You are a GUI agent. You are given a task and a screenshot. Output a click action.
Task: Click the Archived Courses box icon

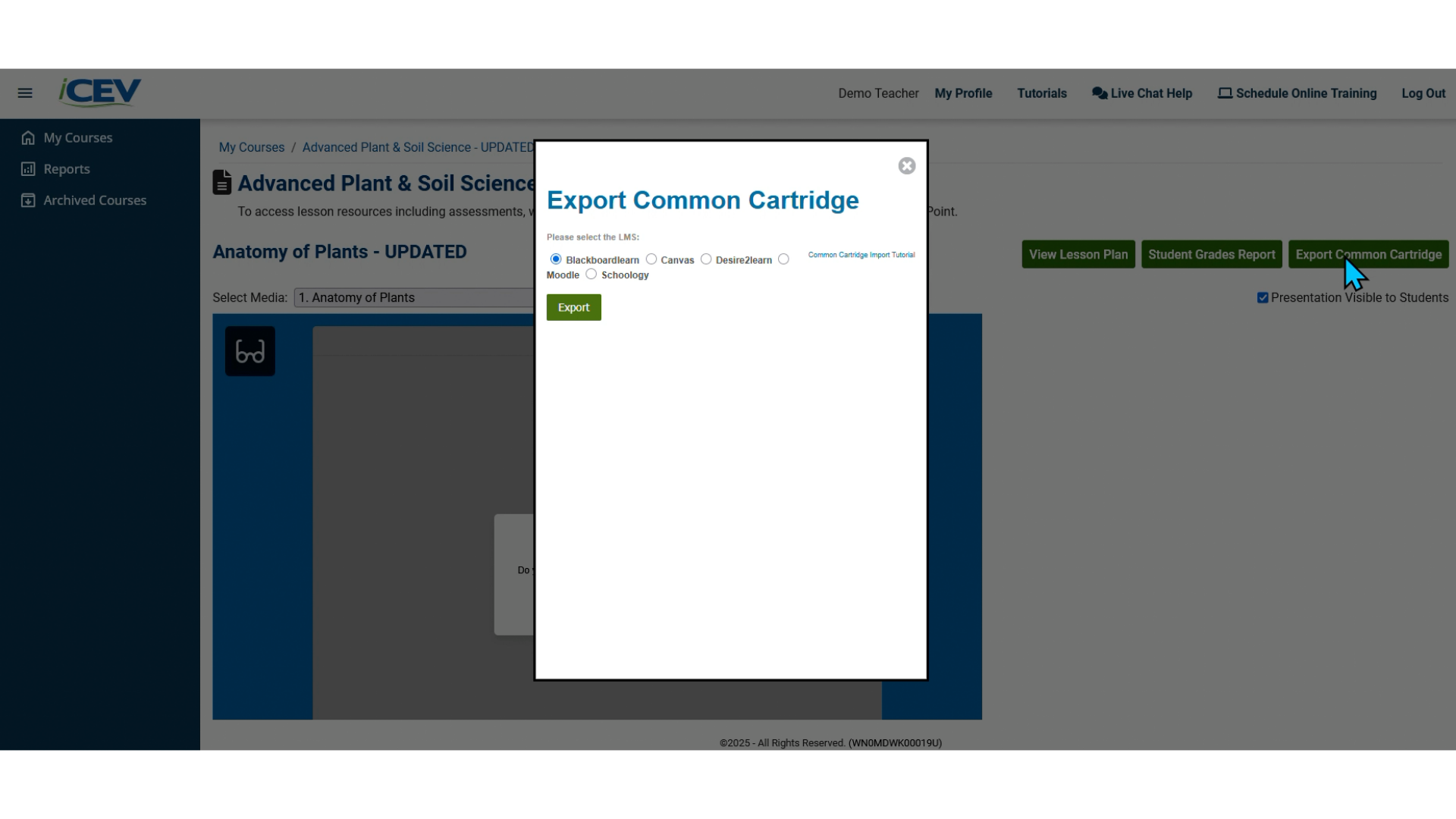point(28,200)
